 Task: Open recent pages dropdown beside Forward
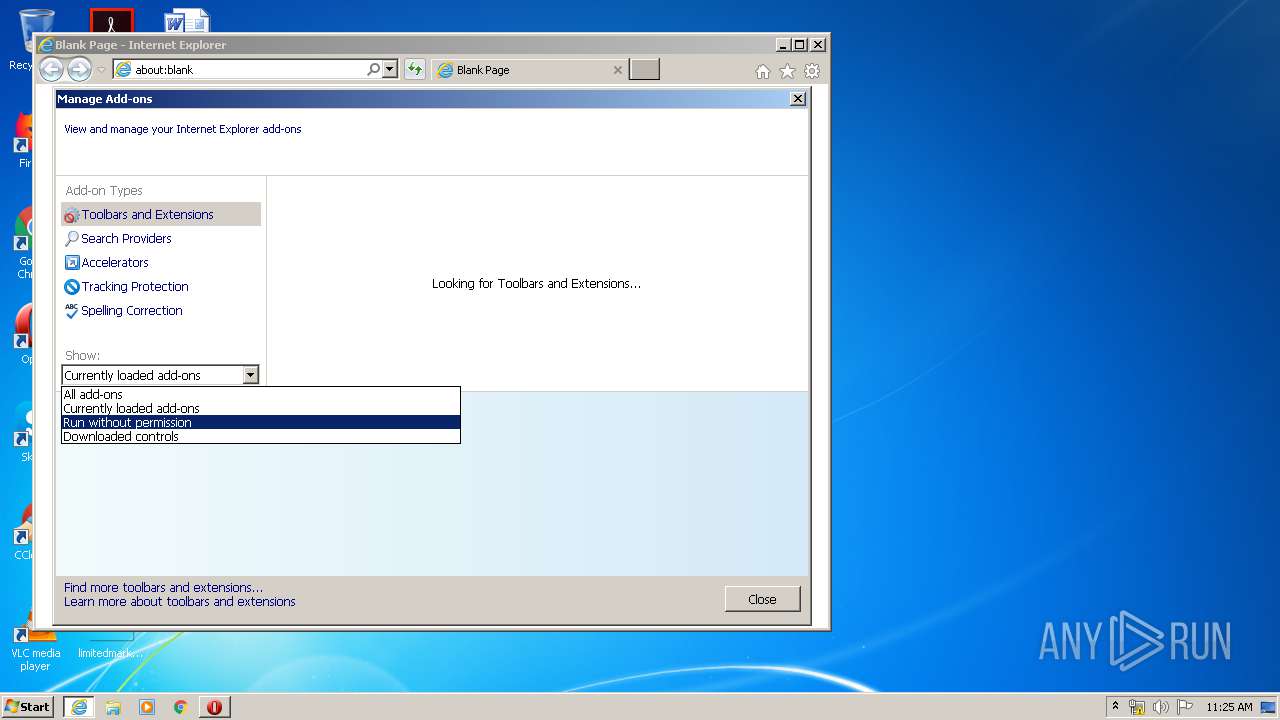tap(101, 70)
